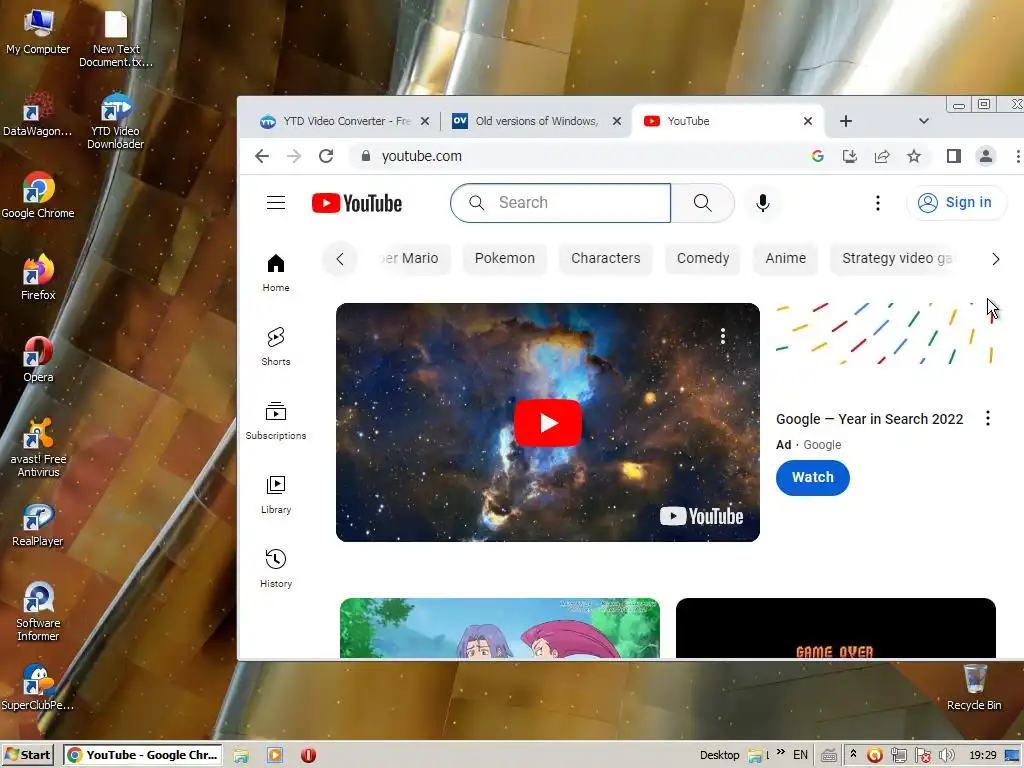
Task: Select the Recycle Bin icon
Action: [x=974, y=688]
